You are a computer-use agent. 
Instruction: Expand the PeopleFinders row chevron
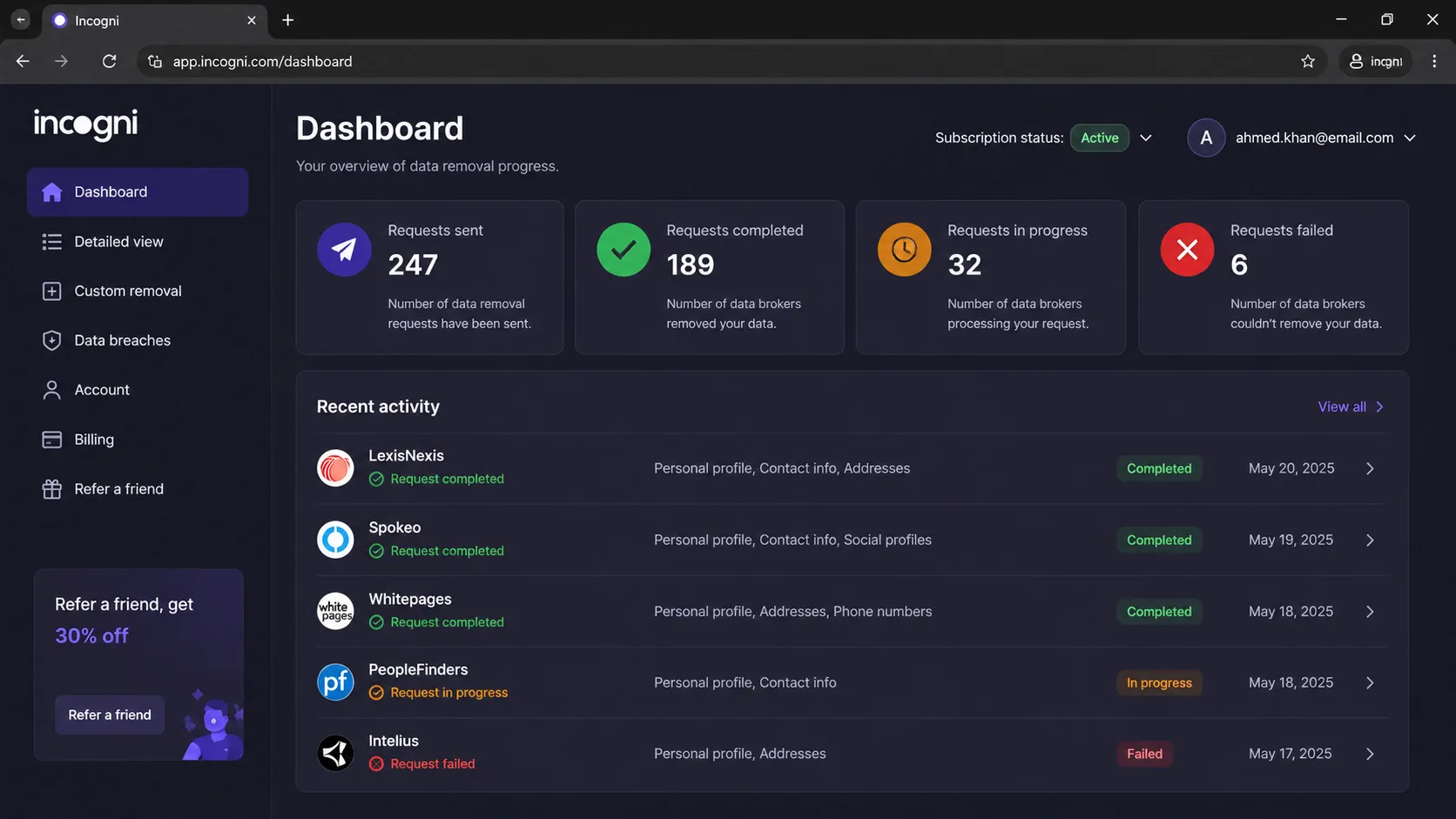pyautogui.click(x=1370, y=682)
